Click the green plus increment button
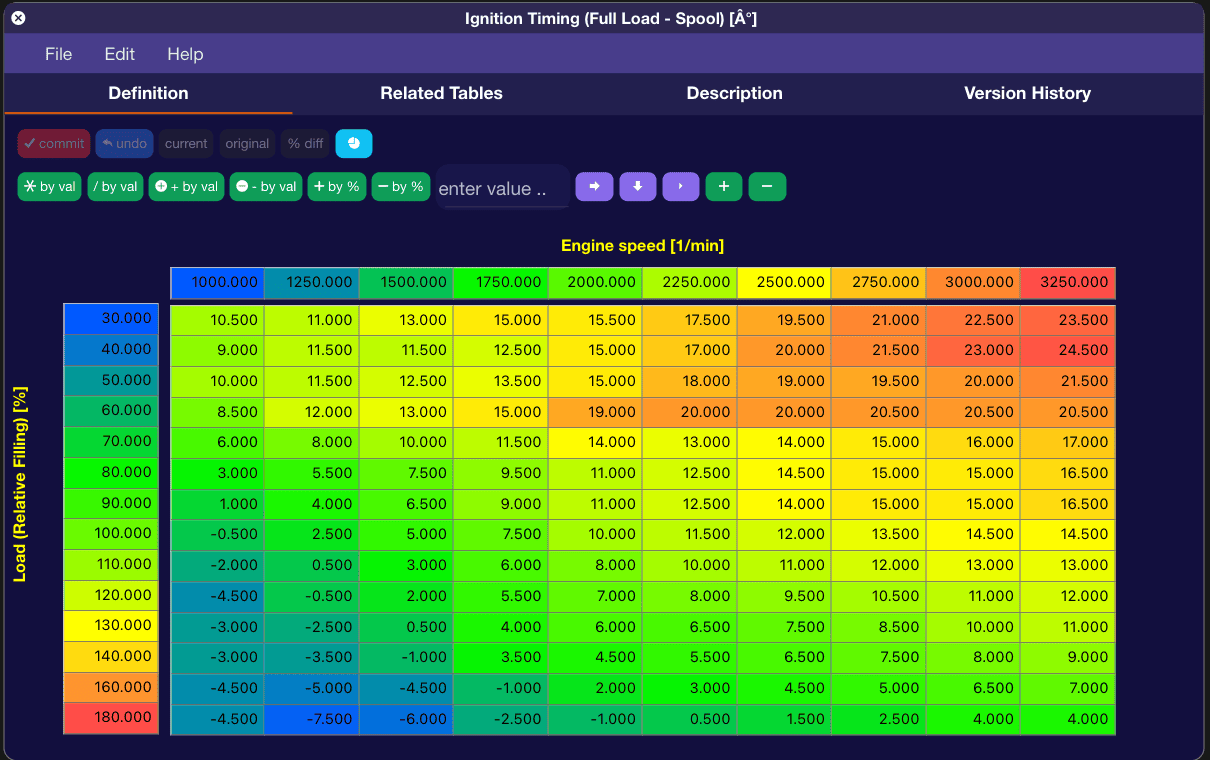This screenshot has height=760, width=1210. click(724, 186)
